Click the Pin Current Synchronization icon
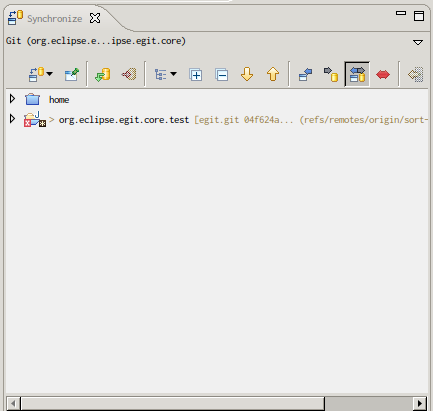This screenshot has width=433, height=411. (72, 74)
